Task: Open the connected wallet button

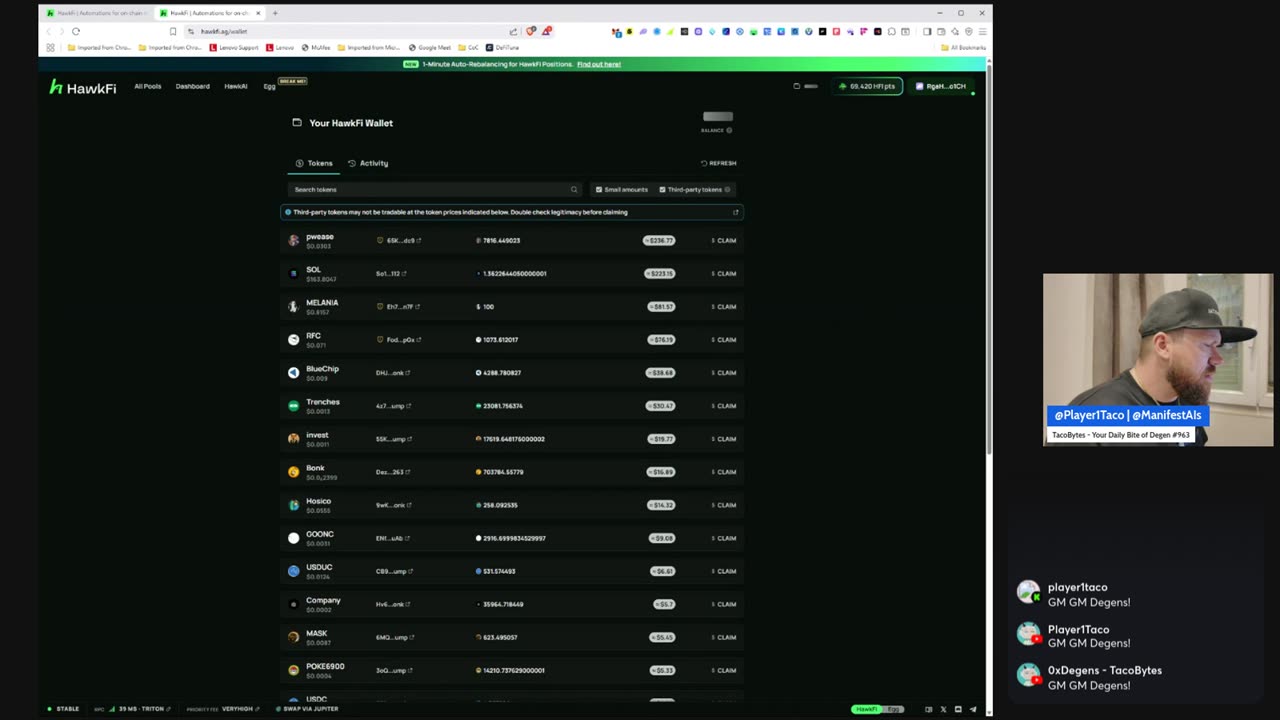Action: (x=942, y=86)
